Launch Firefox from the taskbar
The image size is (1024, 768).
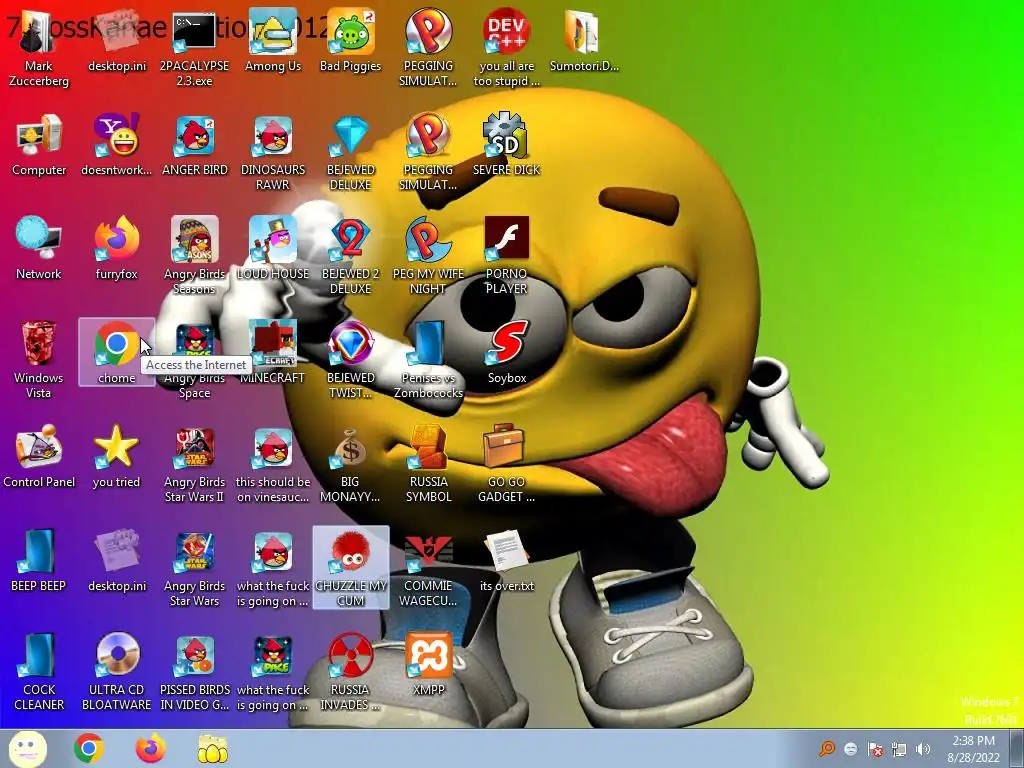pos(150,748)
